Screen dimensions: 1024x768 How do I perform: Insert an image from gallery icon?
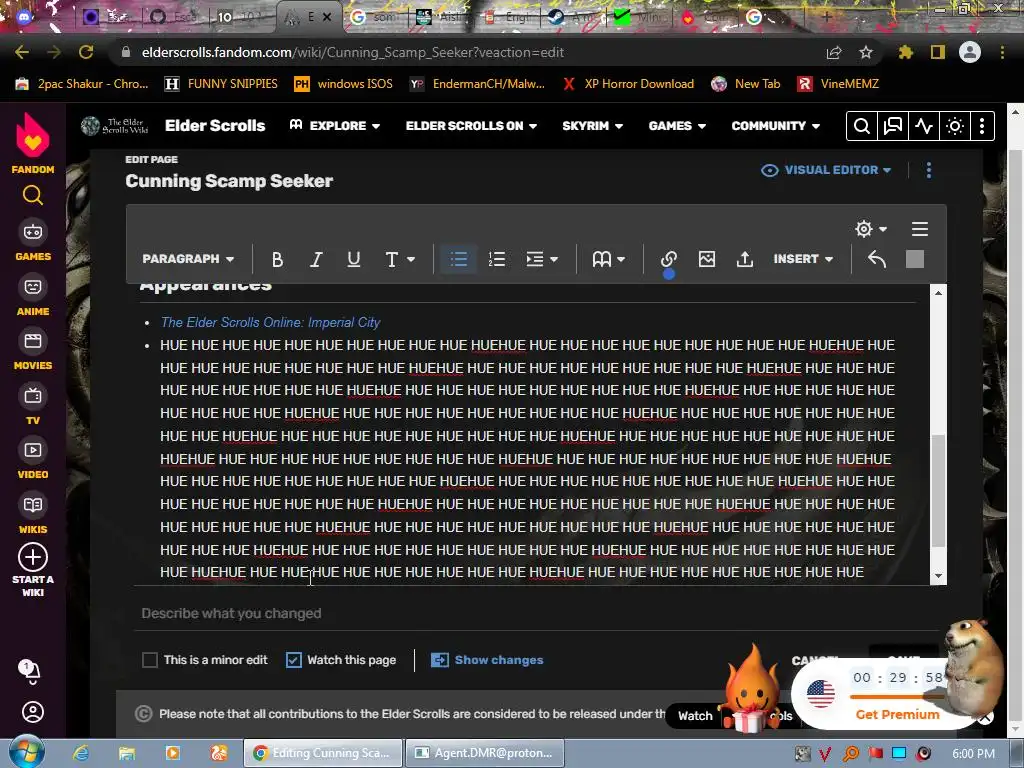coord(707,259)
